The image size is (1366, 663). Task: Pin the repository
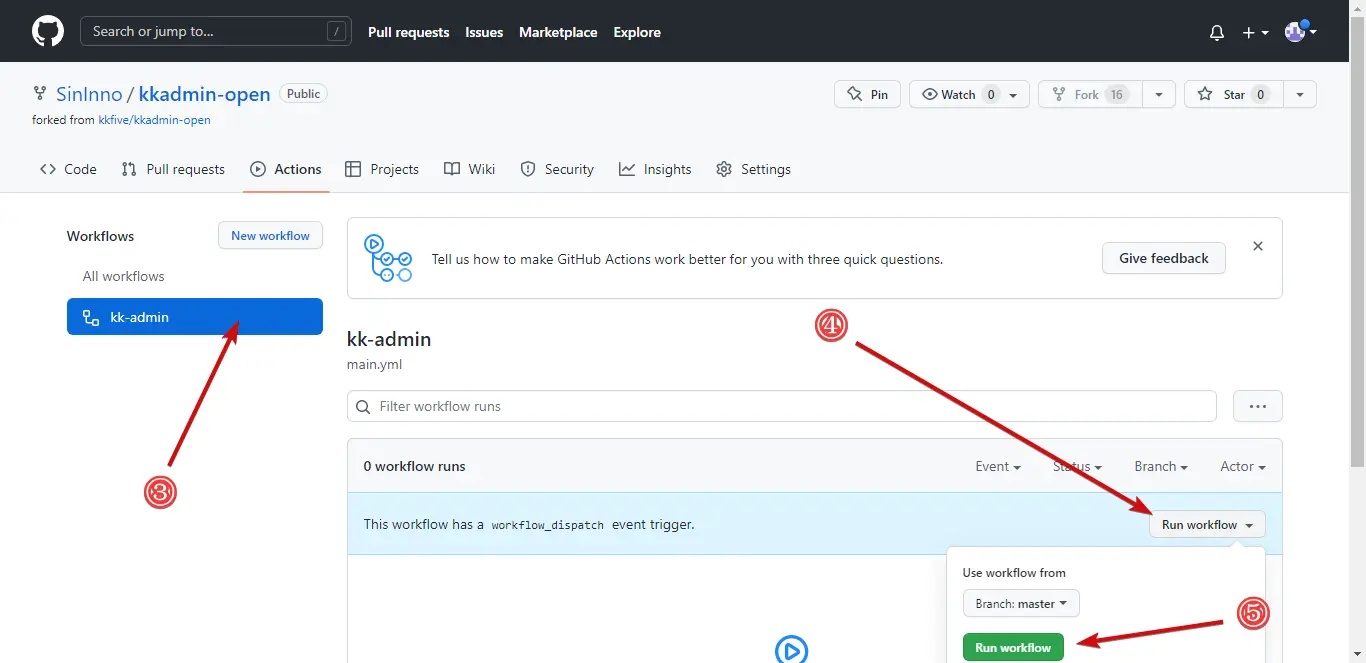click(867, 94)
